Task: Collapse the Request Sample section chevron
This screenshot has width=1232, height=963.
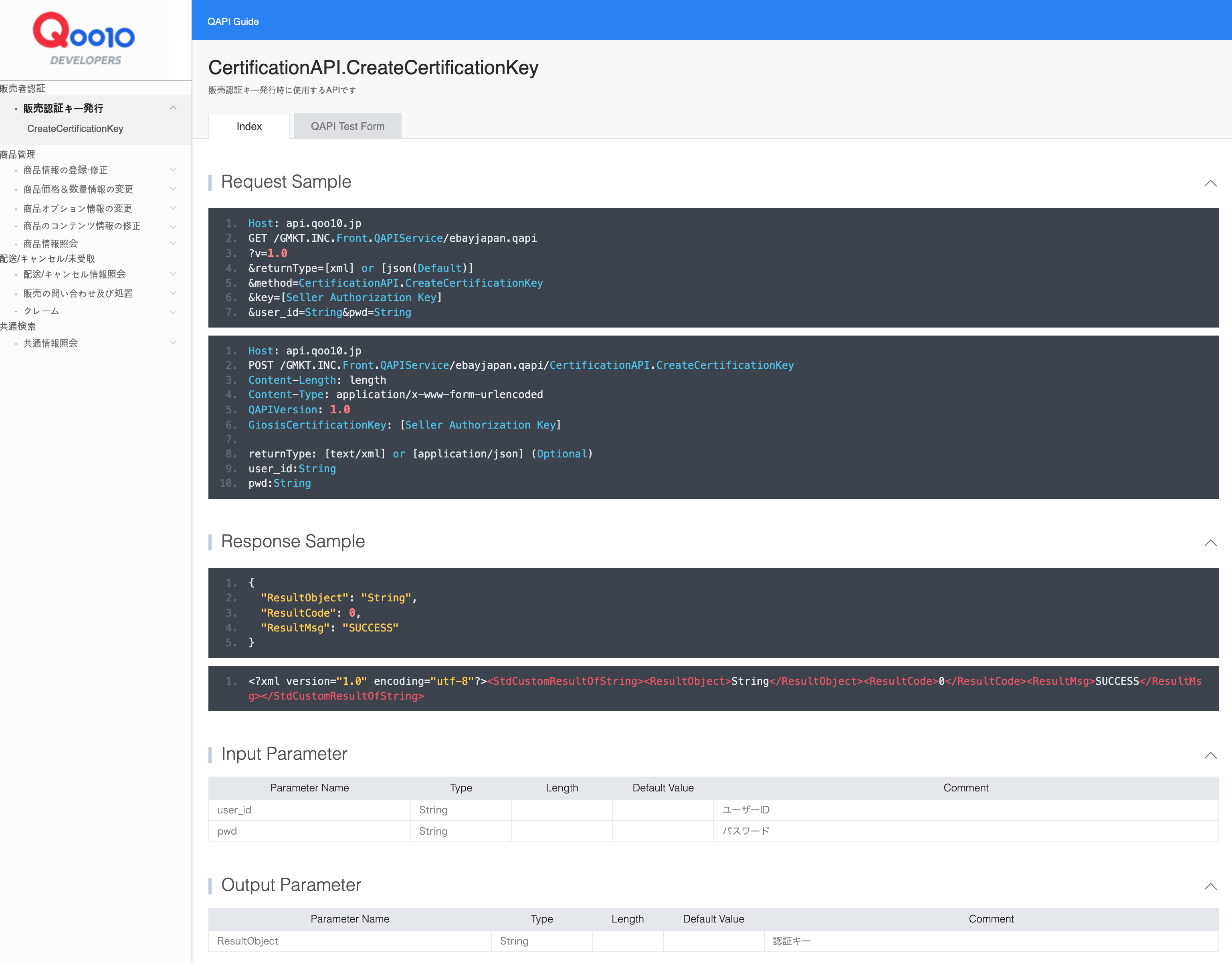Action: coord(1210,183)
